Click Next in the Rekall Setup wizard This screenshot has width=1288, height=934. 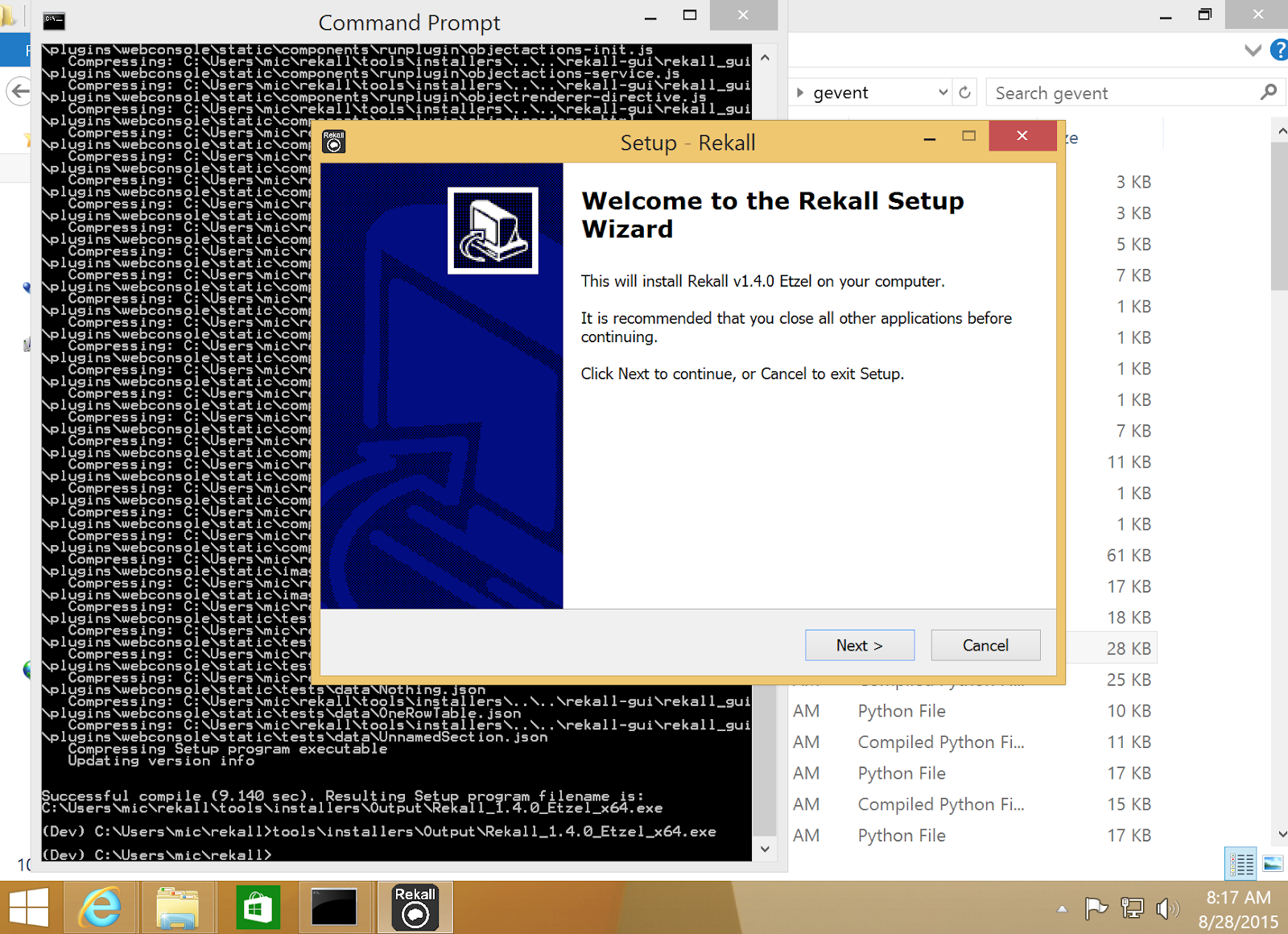click(x=860, y=645)
